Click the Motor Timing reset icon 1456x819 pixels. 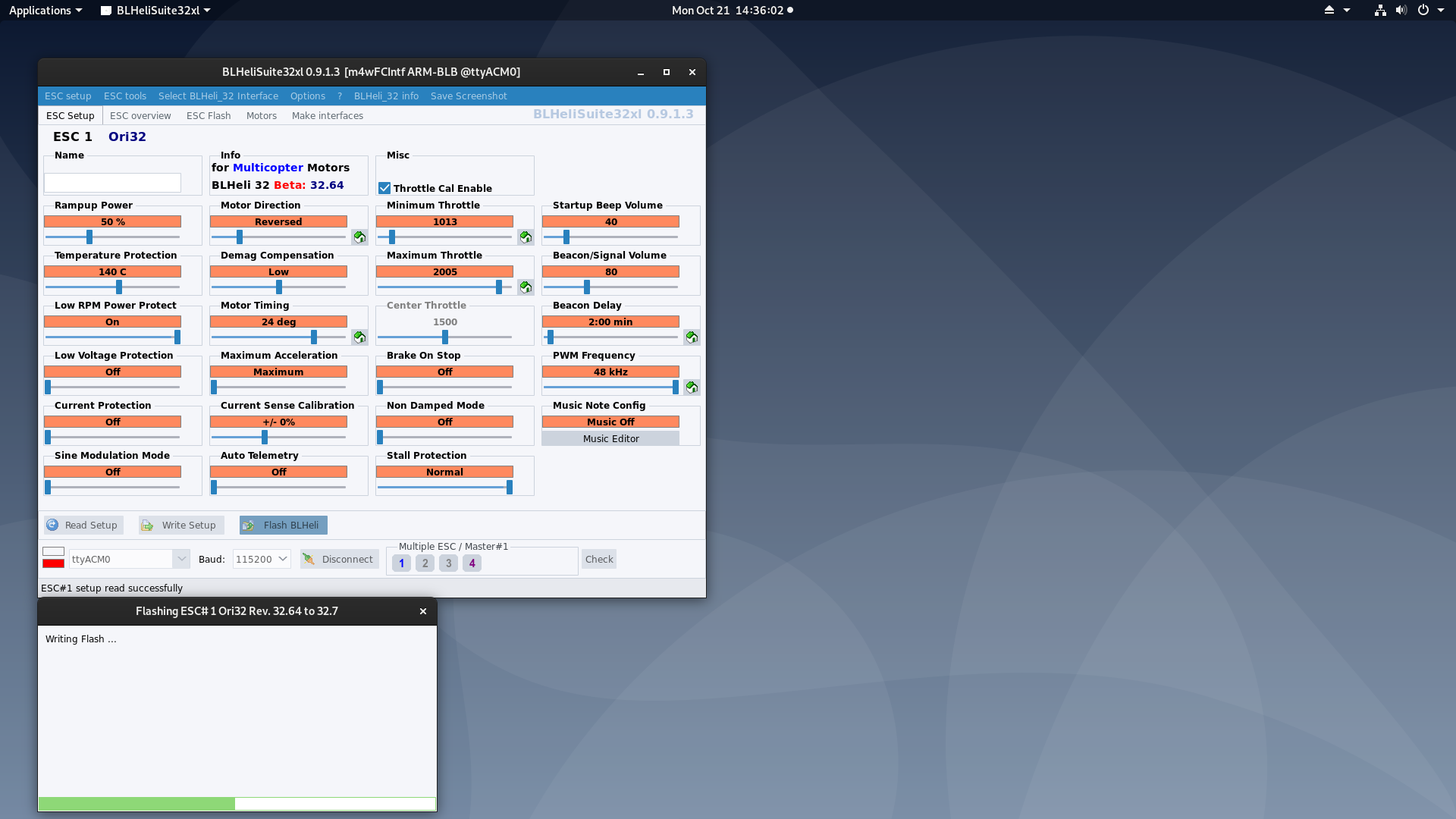[359, 337]
